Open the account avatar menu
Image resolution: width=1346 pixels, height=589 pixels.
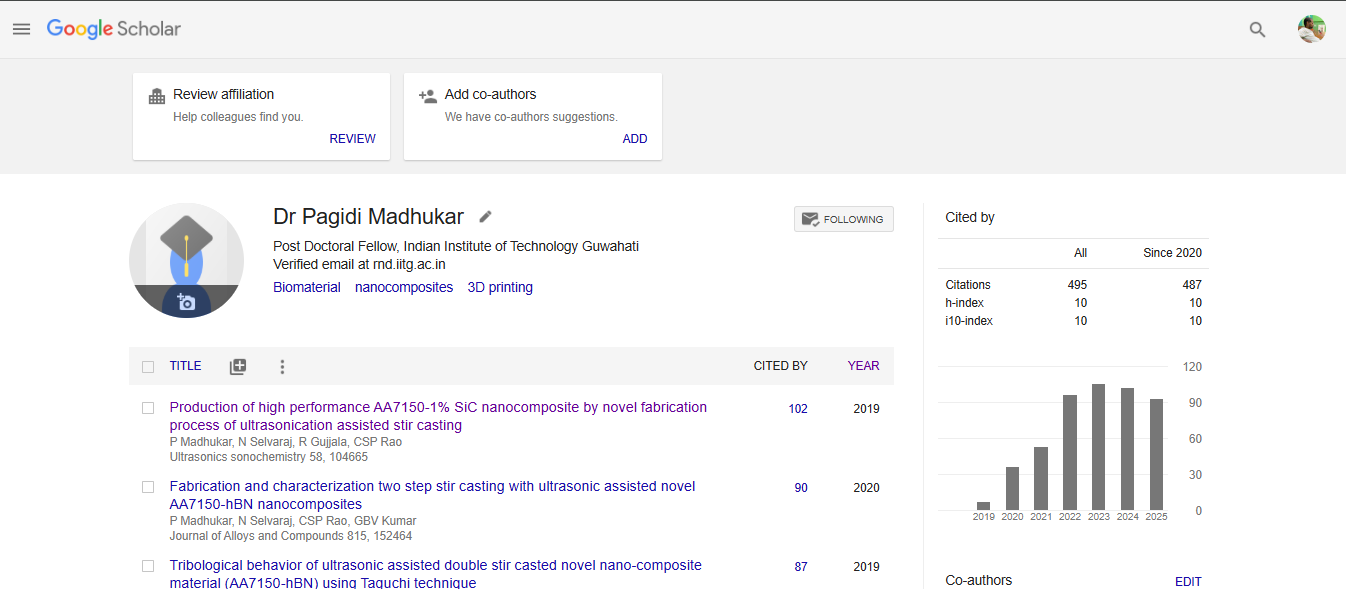[x=1311, y=29]
